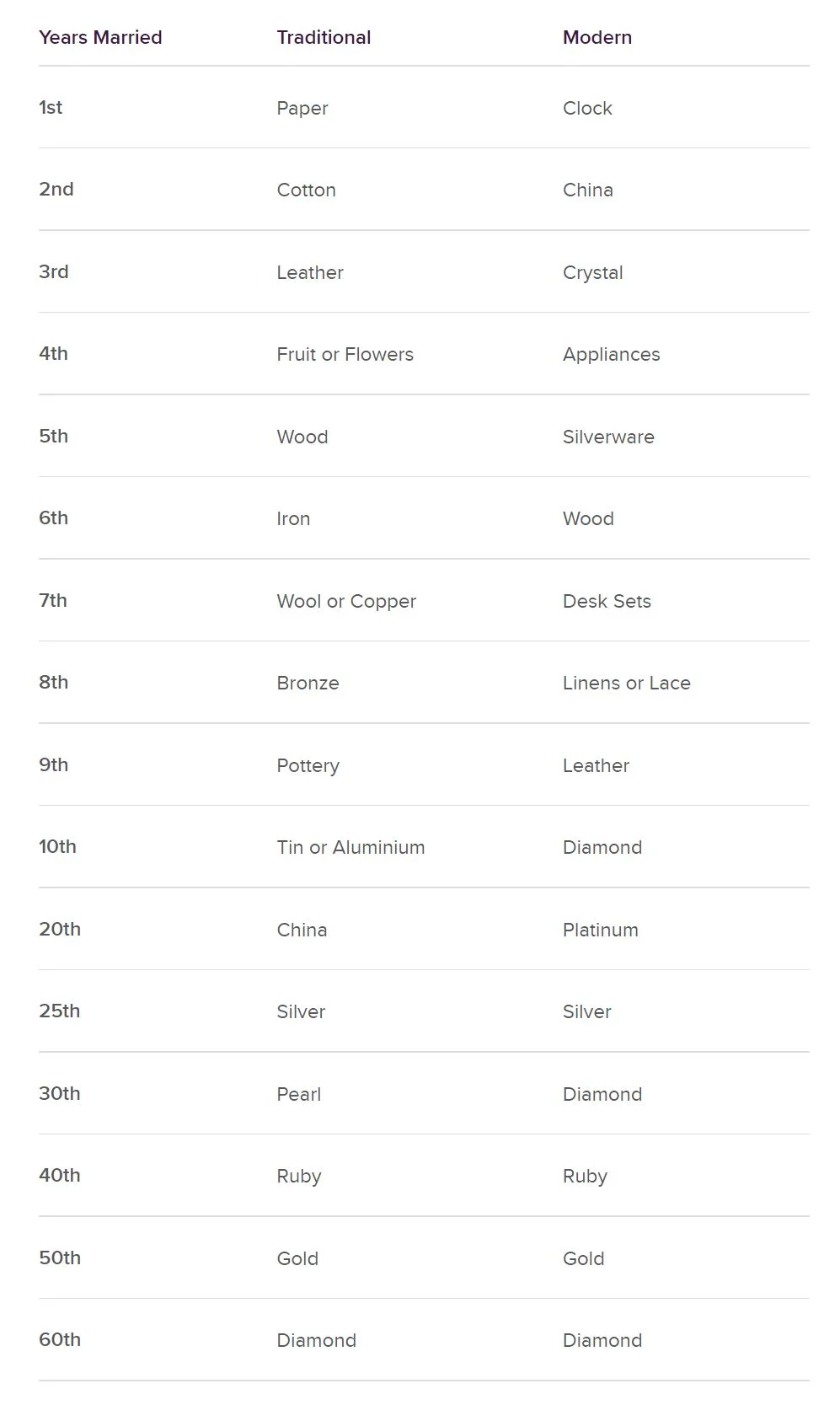840x1405 pixels.
Task: Select the Tin or Aluminium cell
Action: 350,847
